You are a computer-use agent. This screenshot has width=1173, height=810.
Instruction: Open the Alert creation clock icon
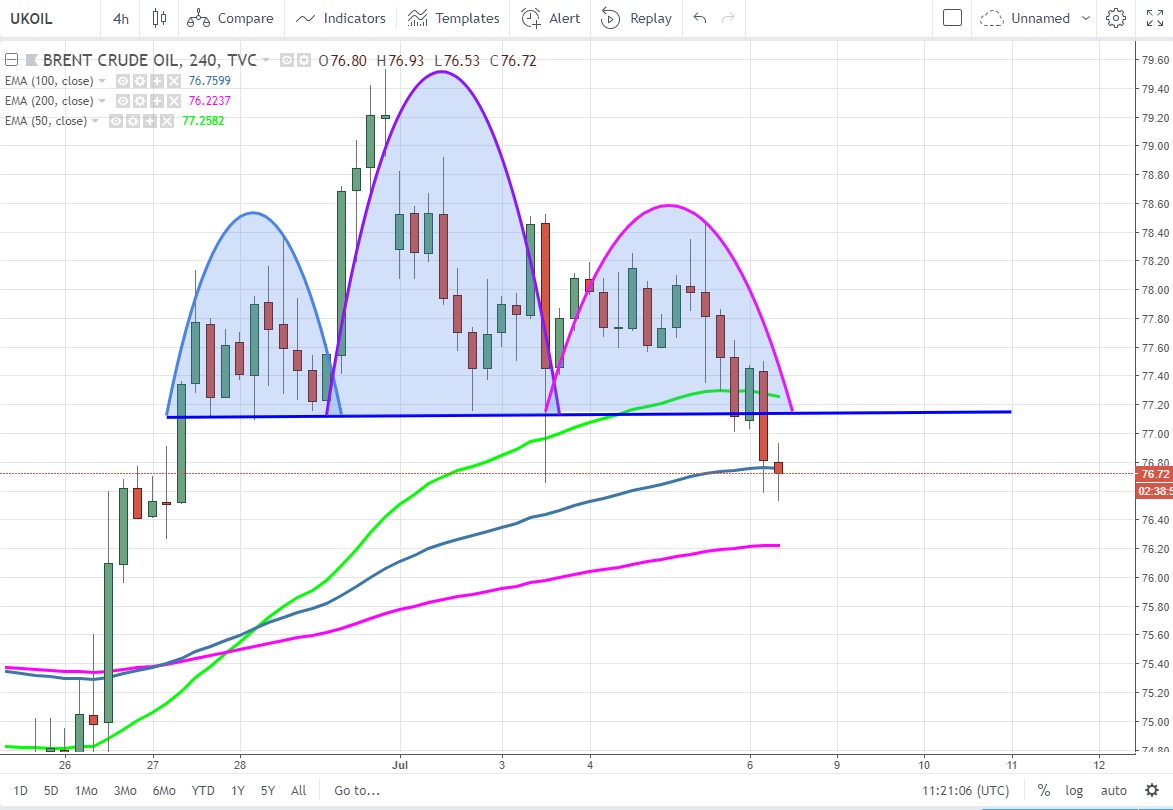(x=531, y=18)
